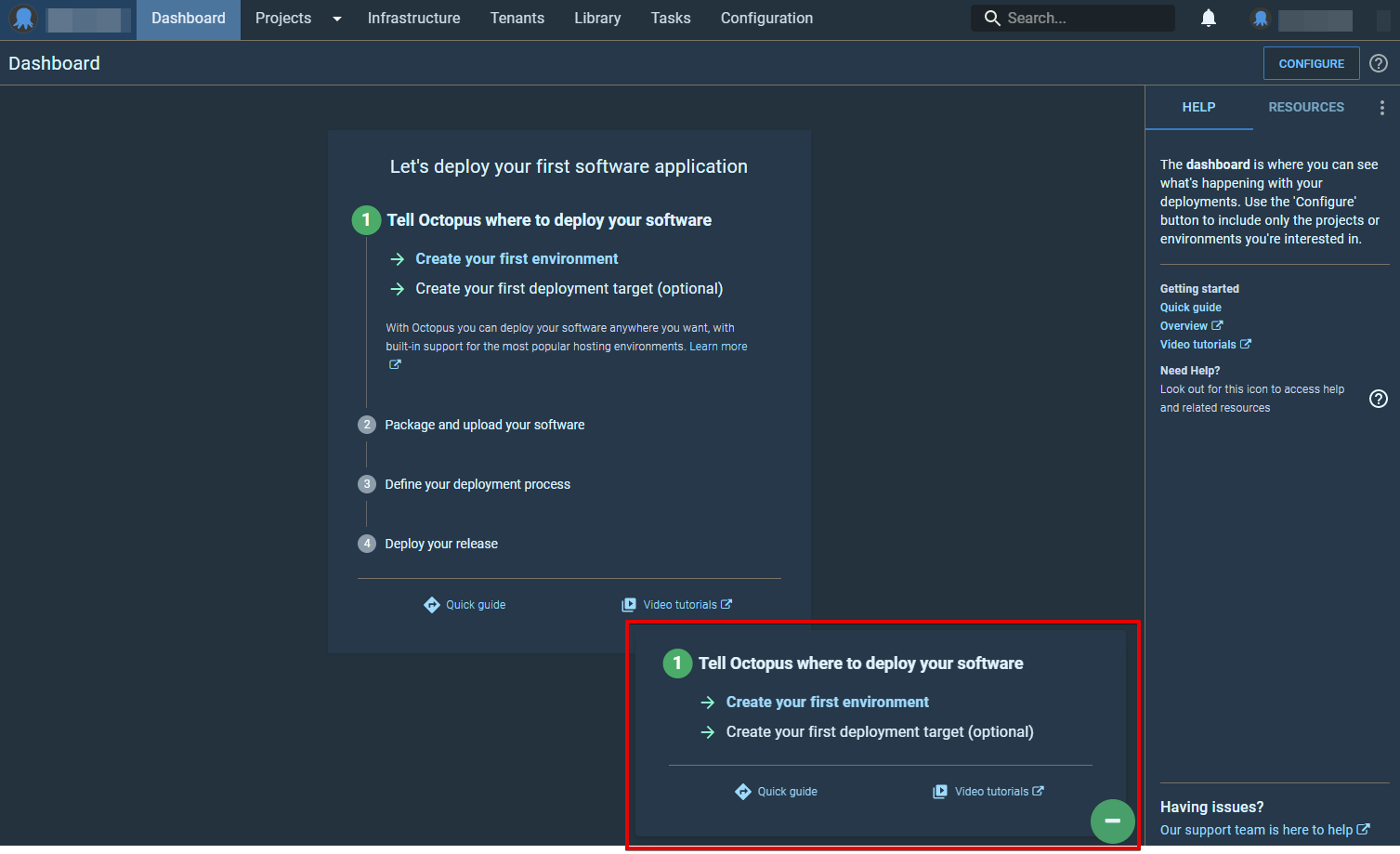Open the Tenants menu
The height and width of the screenshot is (854, 1400).
(x=517, y=19)
